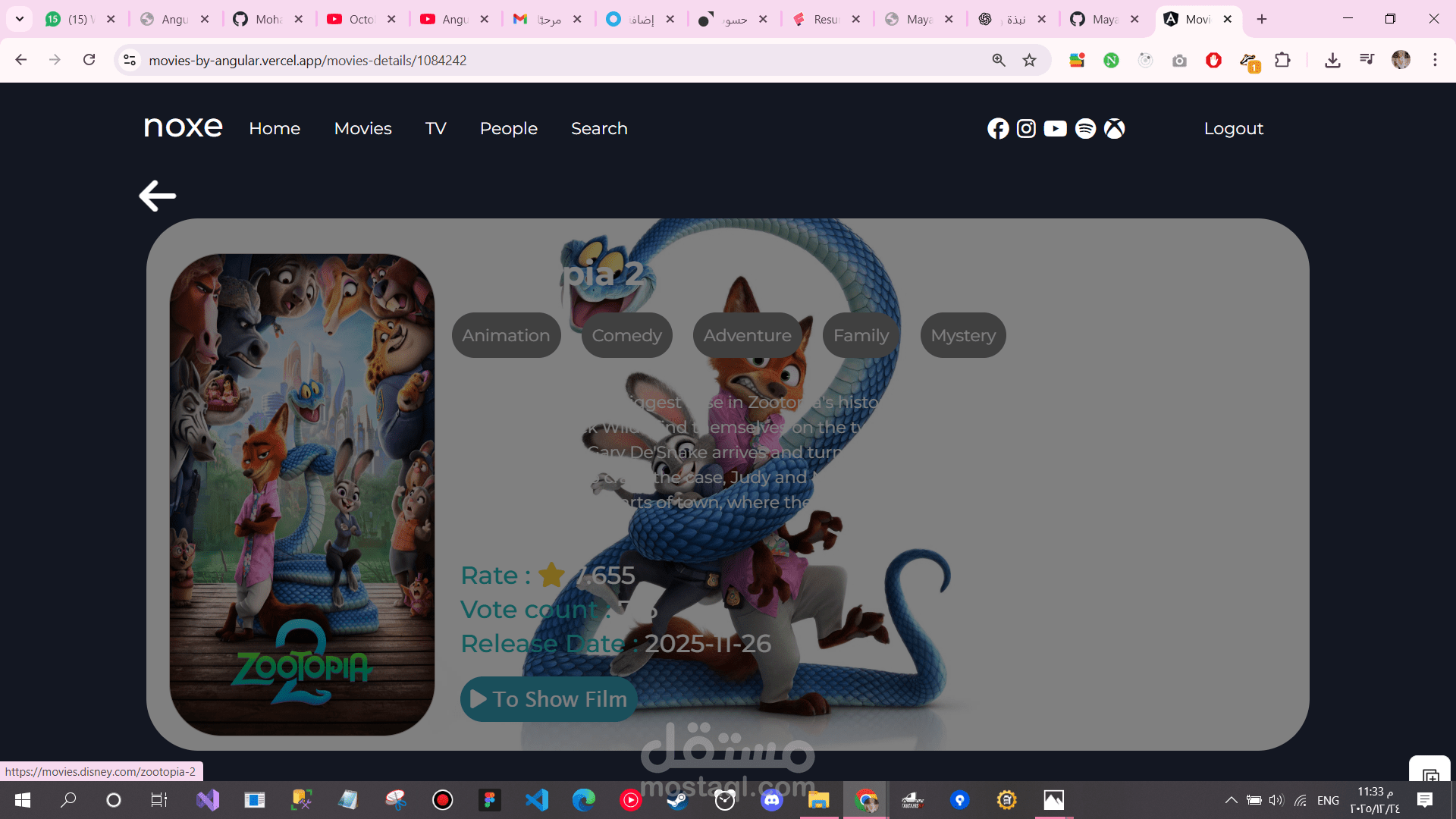Click the Zootopia 2 poster image
Viewport: 1456px width, 819px height.
point(302,494)
